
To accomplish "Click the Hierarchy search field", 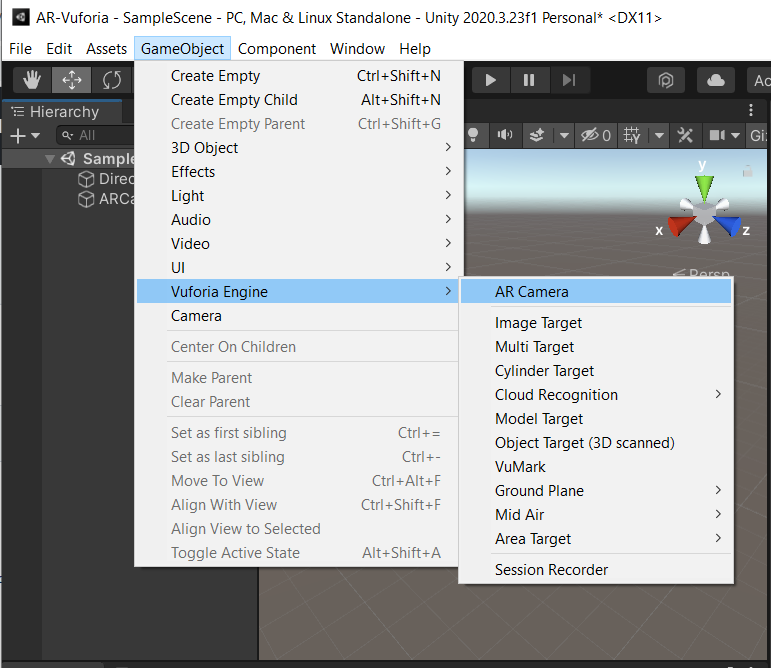I will (x=95, y=135).
